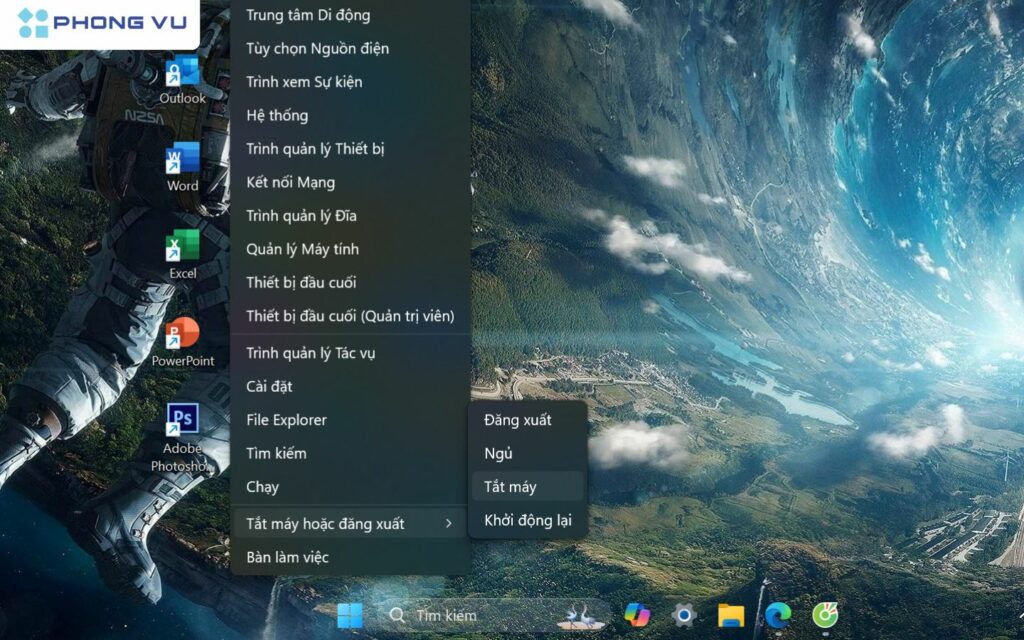The height and width of the screenshot is (640, 1024).
Task: Open Copilot from the taskbar
Action: (x=637, y=615)
